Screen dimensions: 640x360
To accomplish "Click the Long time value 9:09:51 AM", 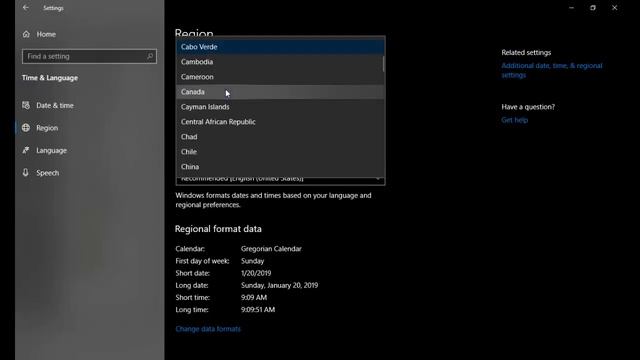I will point(258,310).
